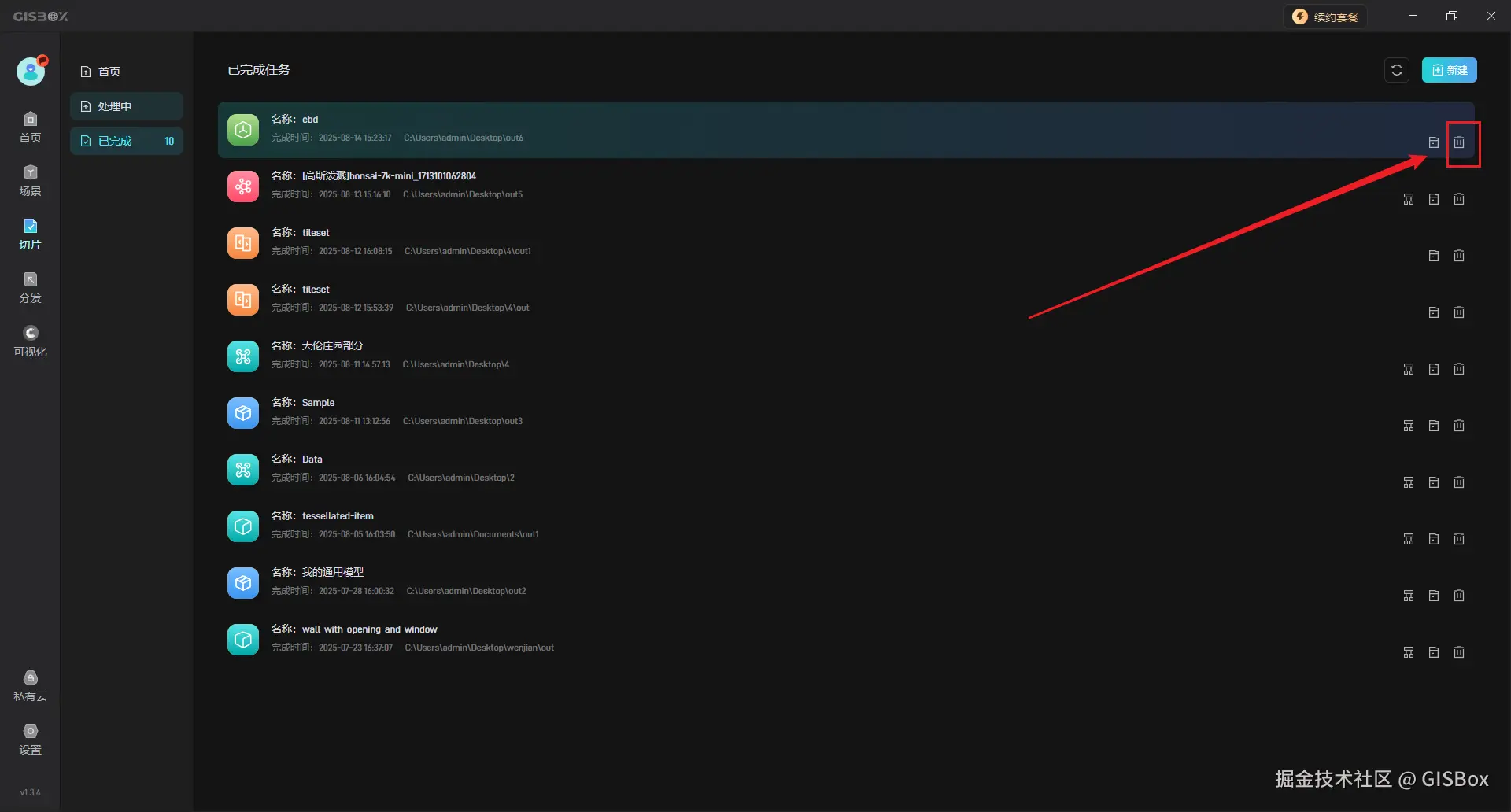Open the output folder of the bonsai-7k-mini task
Image resolution: width=1511 pixels, height=812 pixels.
(1434, 199)
